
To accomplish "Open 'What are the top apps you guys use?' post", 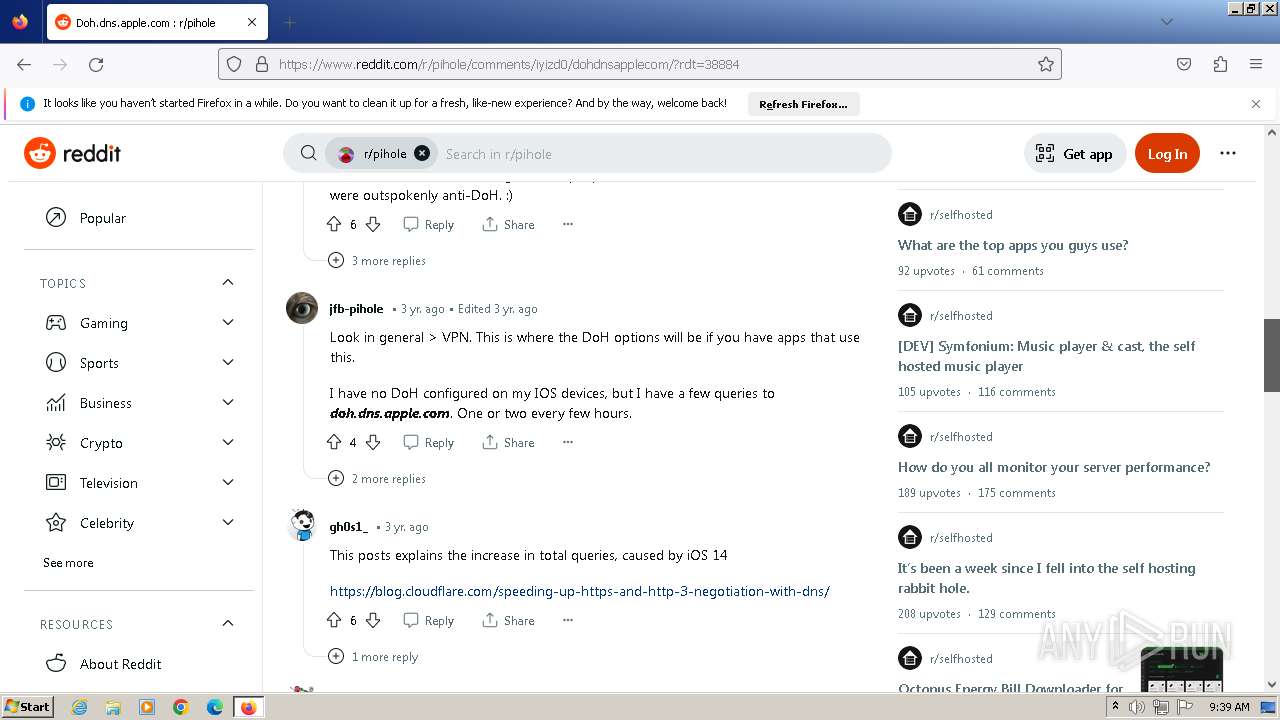I will [x=1013, y=245].
